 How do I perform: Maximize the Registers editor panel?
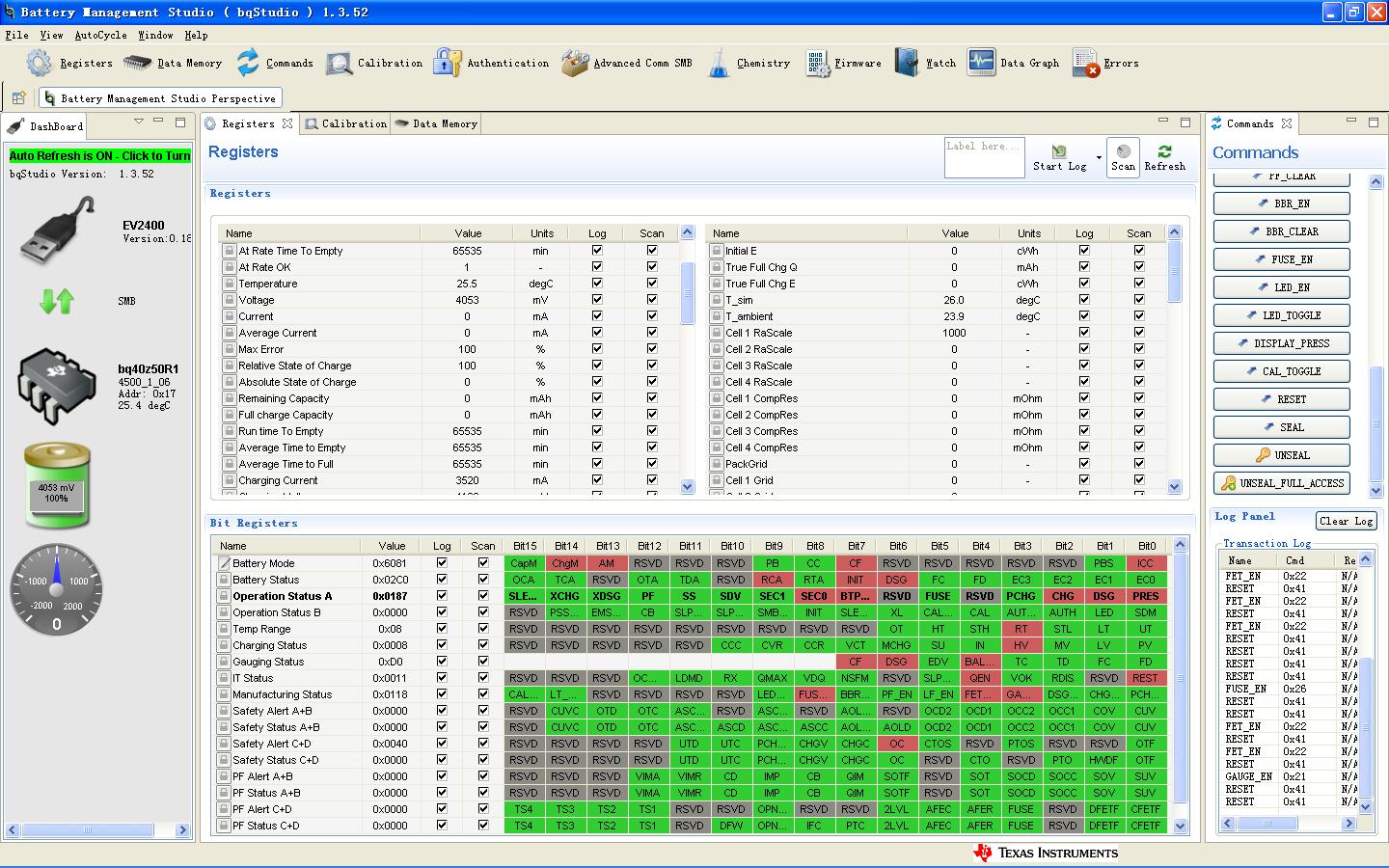tap(1185, 122)
